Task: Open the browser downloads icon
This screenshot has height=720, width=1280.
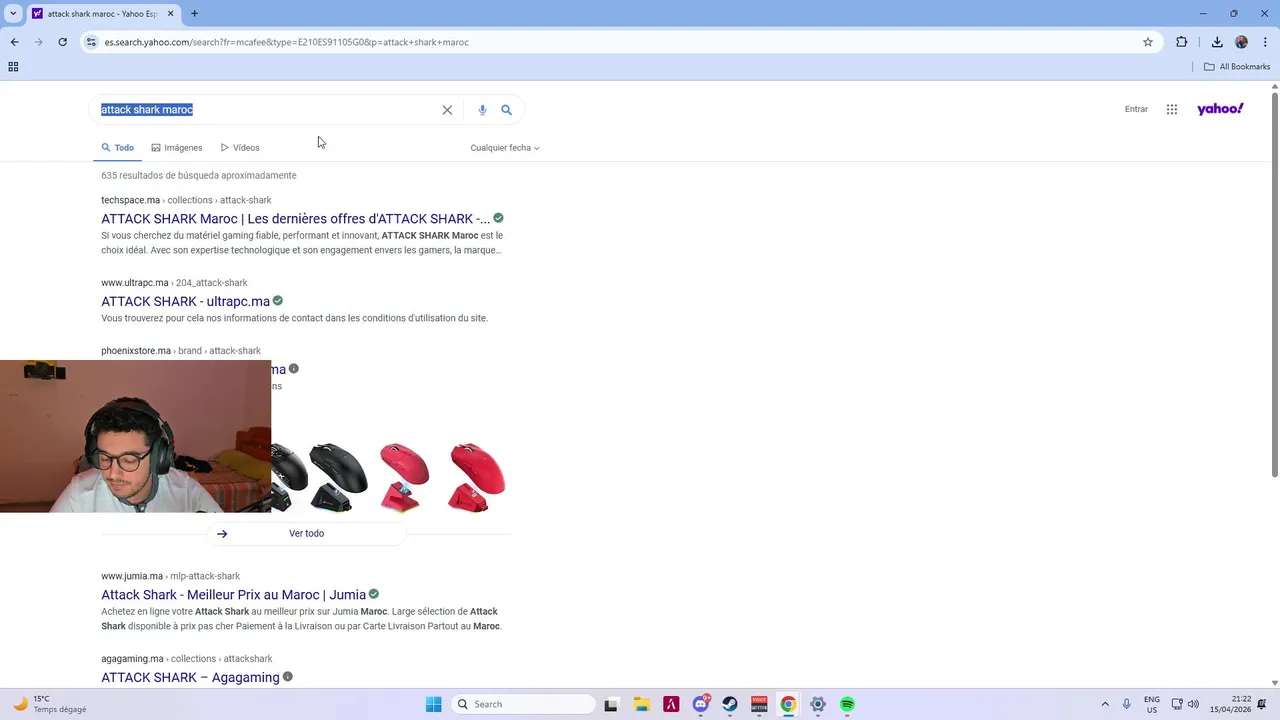Action: click(1217, 42)
